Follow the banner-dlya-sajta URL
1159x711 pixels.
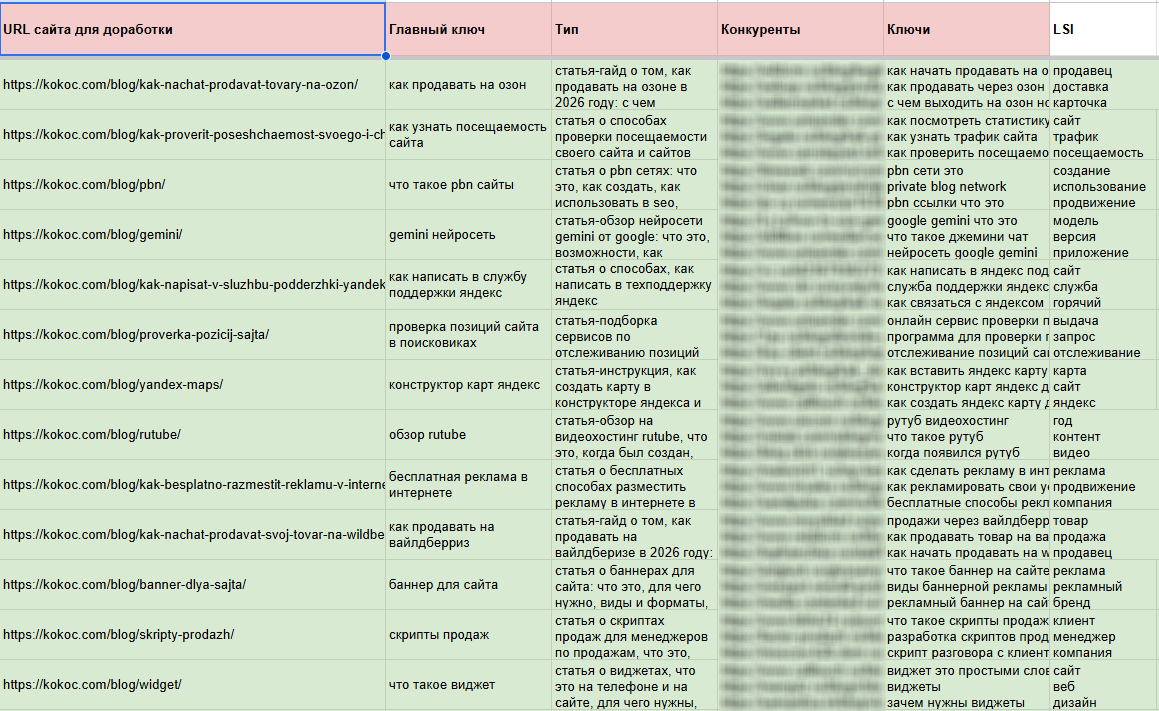124,585
